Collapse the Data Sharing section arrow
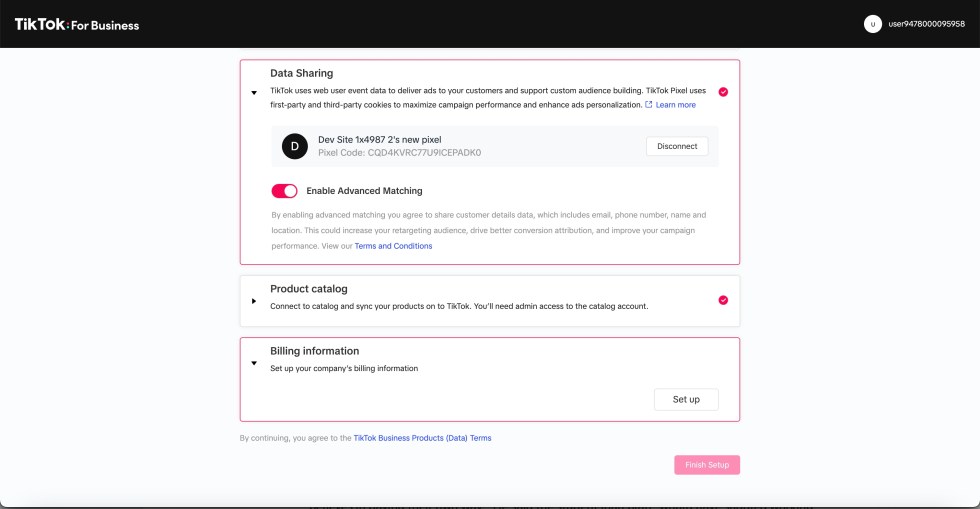Screen dimensions: 980x509 pos(254,92)
